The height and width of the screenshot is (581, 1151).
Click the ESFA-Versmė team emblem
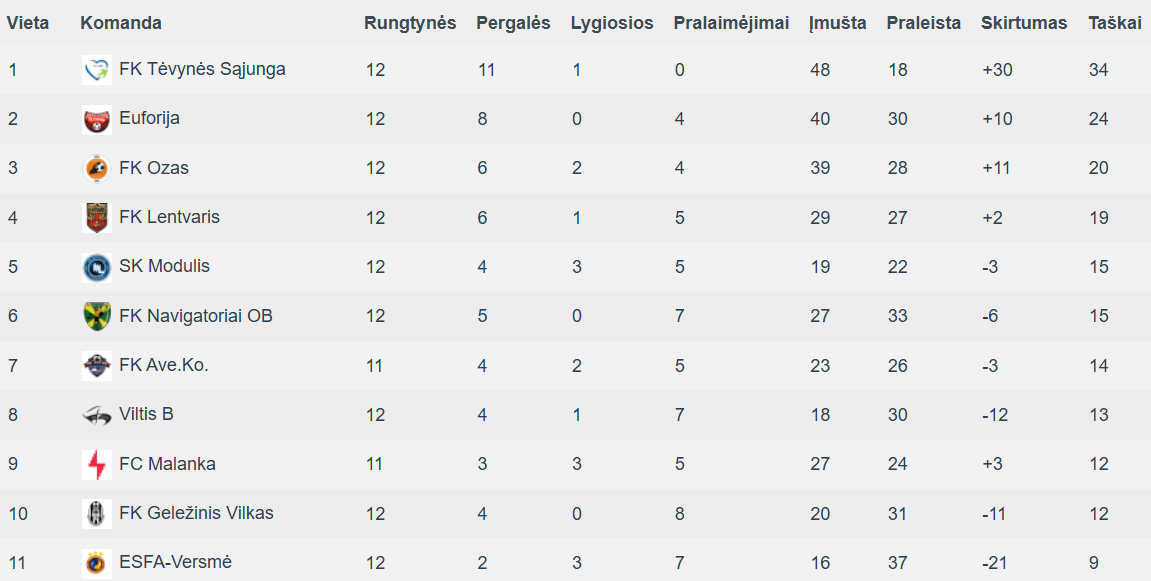(x=97, y=563)
